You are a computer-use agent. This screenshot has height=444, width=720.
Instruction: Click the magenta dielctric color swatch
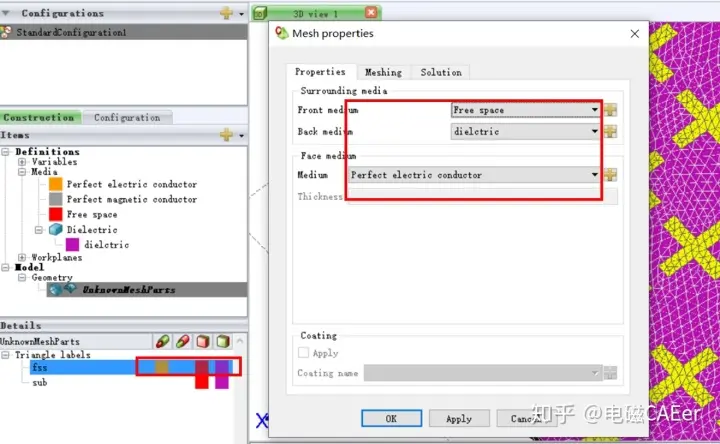[x=72, y=244]
